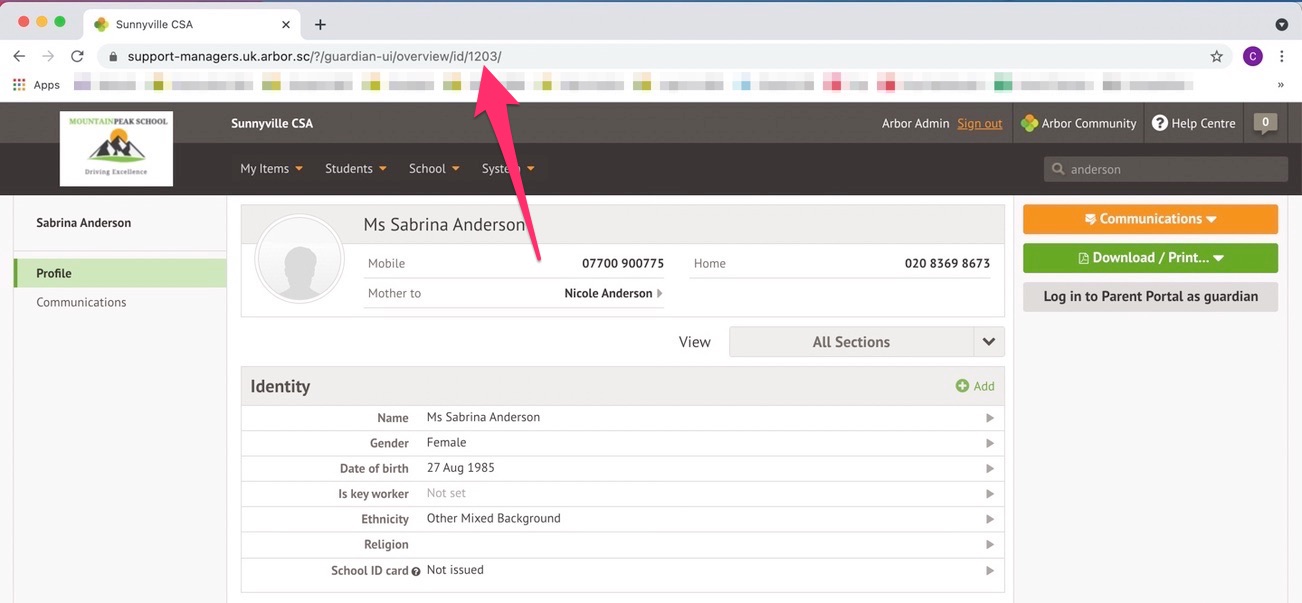The height and width of the screenshot is (603, 1302).
Task: Click the Sunnyville CSA header title
Action: [x=272, y=124]
